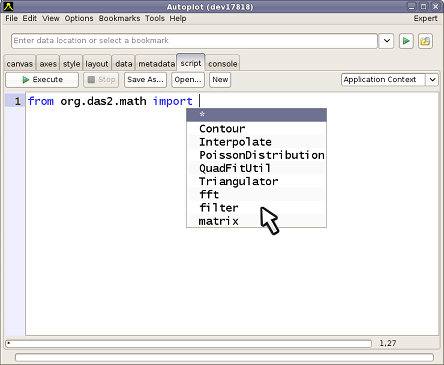Expand the data location history dropdown
The height and width of the screenshot is (365, 444).
coord(387,41)
